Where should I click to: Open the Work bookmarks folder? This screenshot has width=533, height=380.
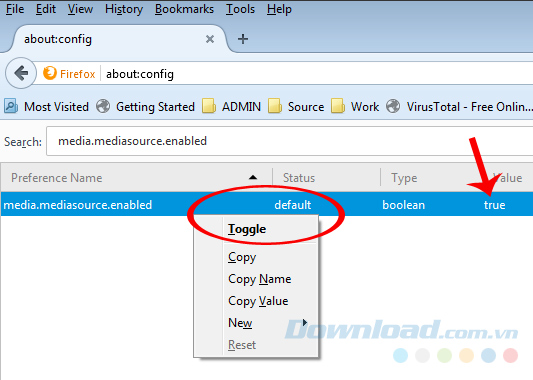tap(355, 107)
